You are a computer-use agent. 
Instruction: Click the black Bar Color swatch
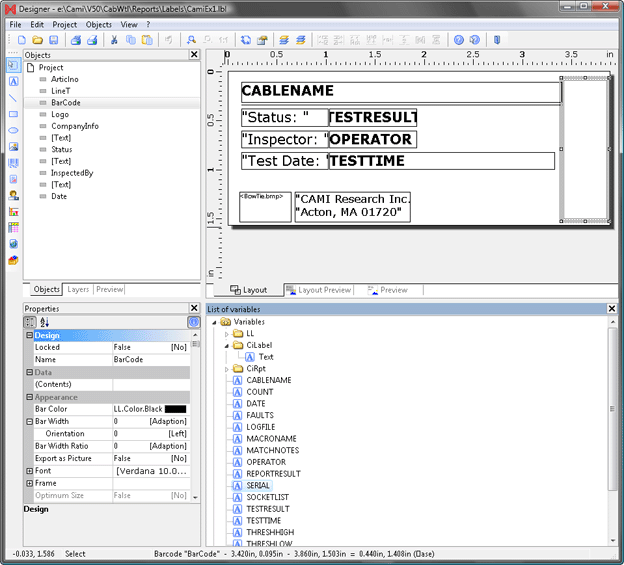point(175,409)
